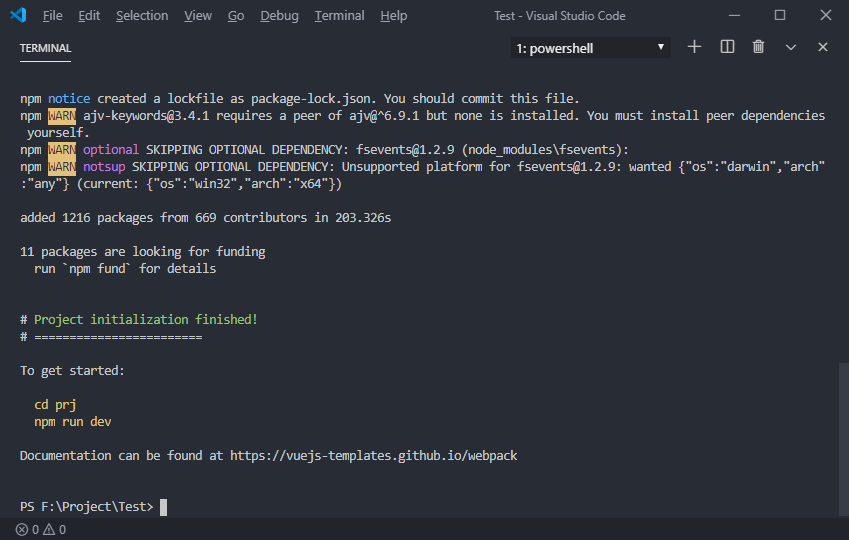This screenshot has height=540, width=849.
Task: Click the 'npm run dev' command text
Action: point(73,422)
